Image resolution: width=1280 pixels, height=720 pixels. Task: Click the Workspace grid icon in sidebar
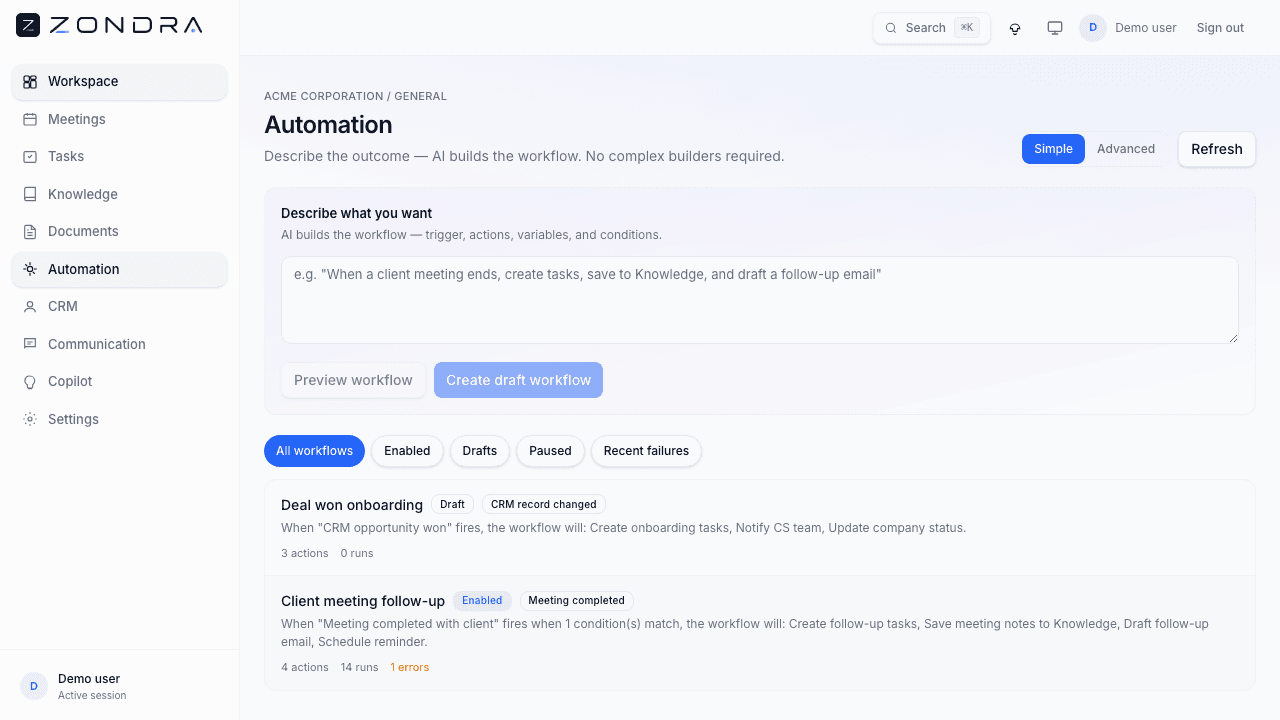(30, 82)
